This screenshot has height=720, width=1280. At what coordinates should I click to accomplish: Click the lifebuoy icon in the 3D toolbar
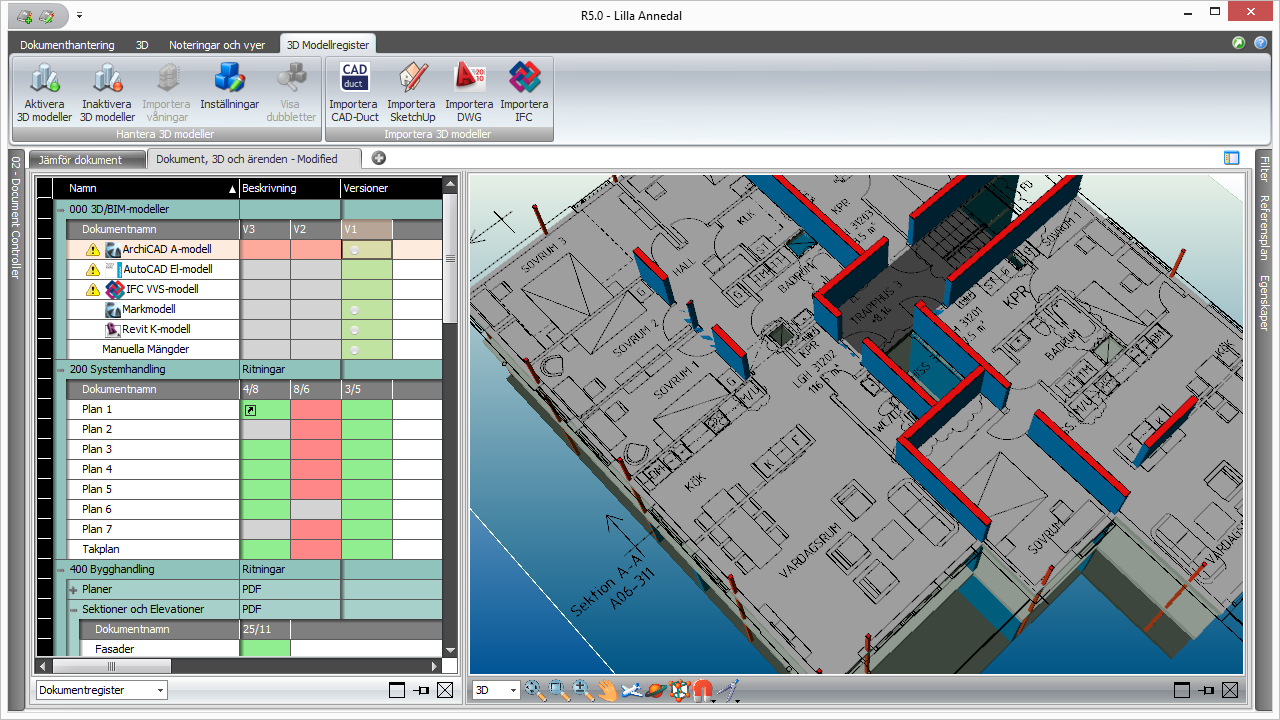tap(680, 689)
